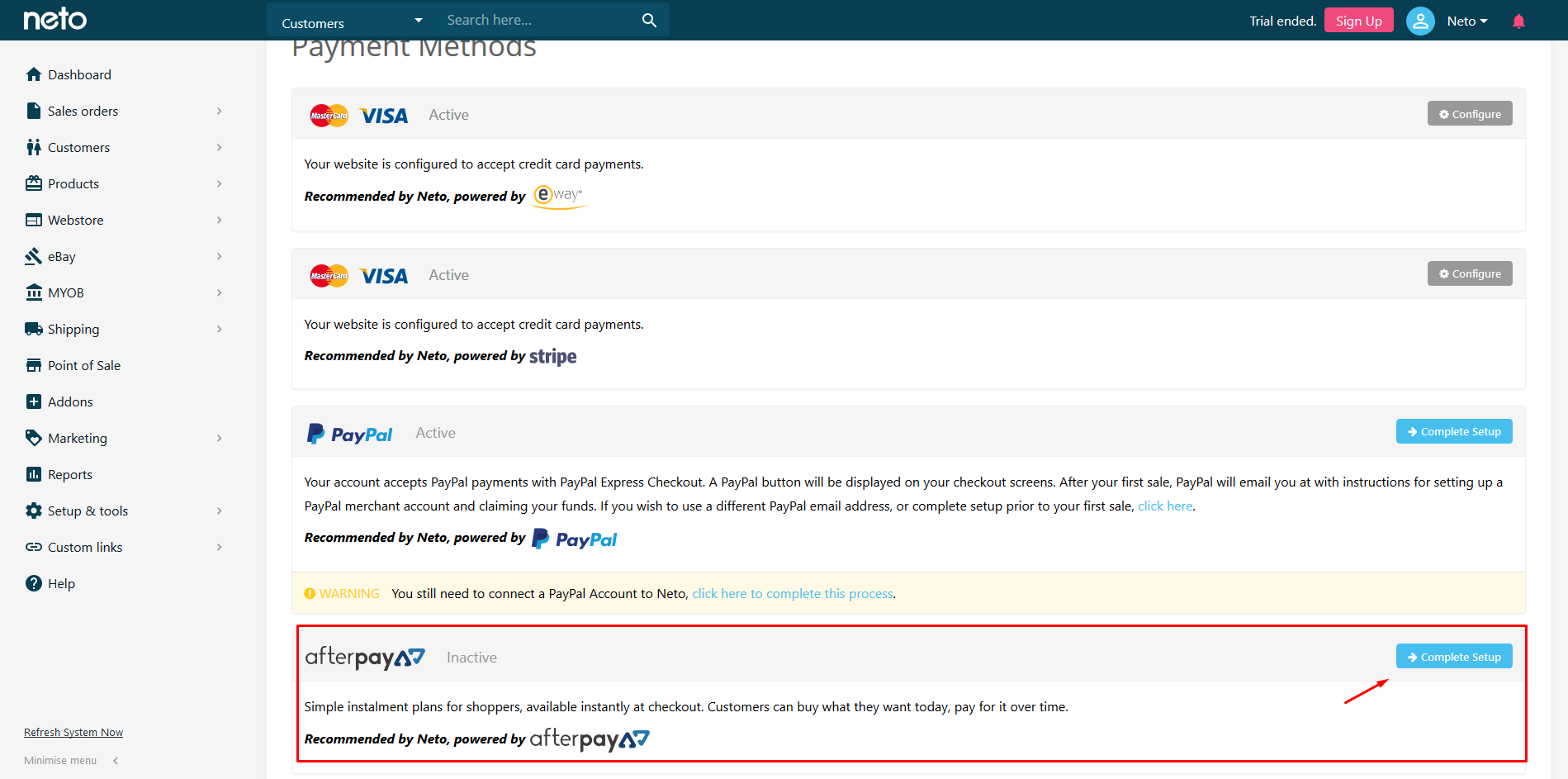This screenshot has width=1568, height=779.
Task: Expand the Products submenu chevron
Action: click(220, 183)
